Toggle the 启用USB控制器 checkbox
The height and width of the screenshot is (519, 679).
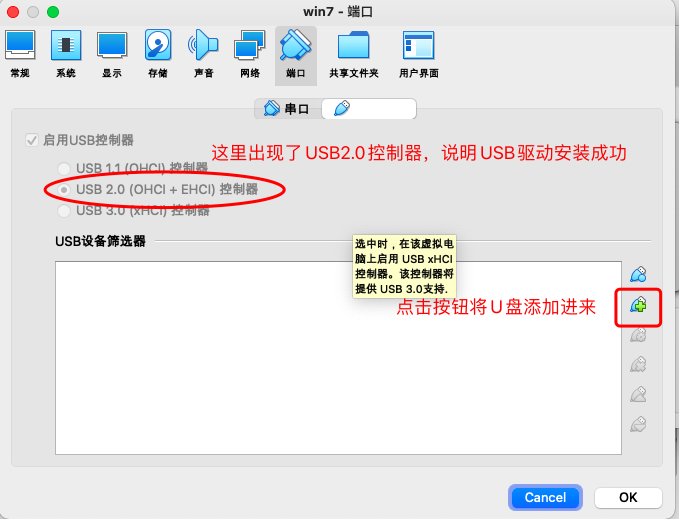tap(32, 140)
